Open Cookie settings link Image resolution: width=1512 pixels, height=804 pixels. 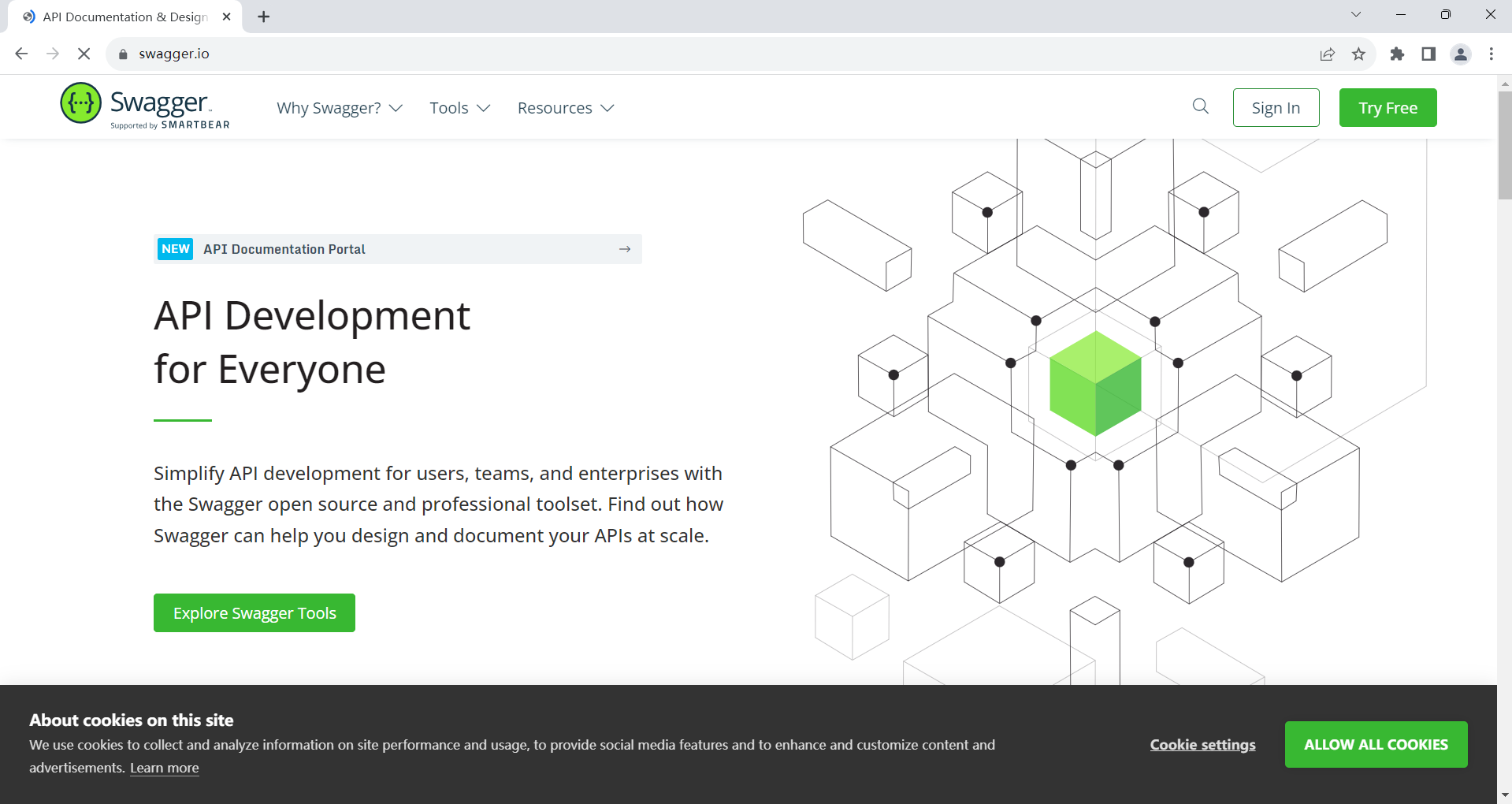pos(1202,744)
